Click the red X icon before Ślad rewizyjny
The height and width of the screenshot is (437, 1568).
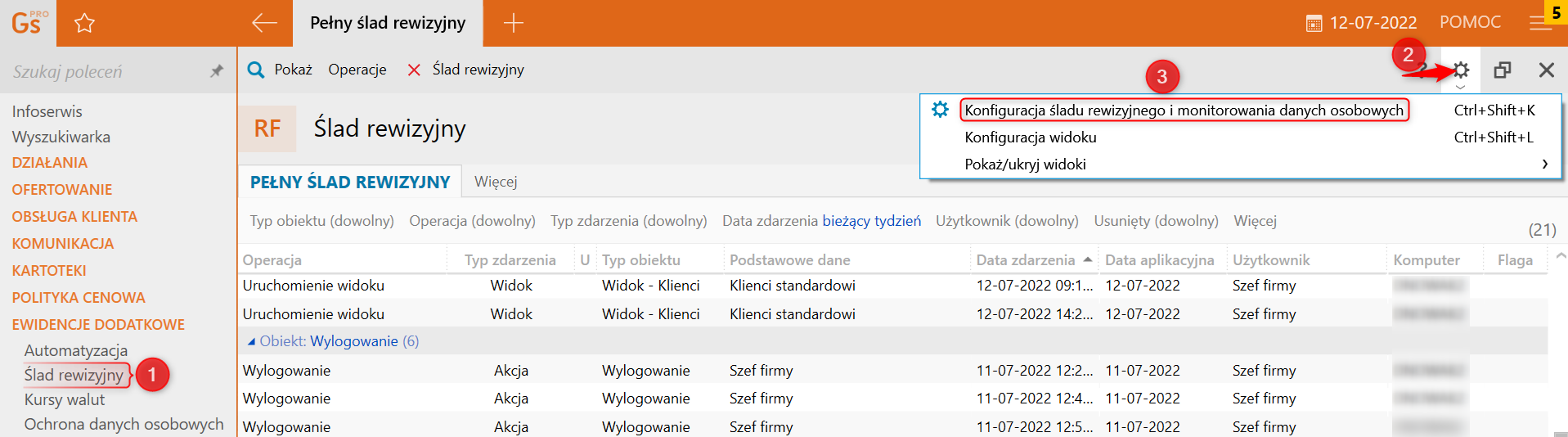click(414, 70)
